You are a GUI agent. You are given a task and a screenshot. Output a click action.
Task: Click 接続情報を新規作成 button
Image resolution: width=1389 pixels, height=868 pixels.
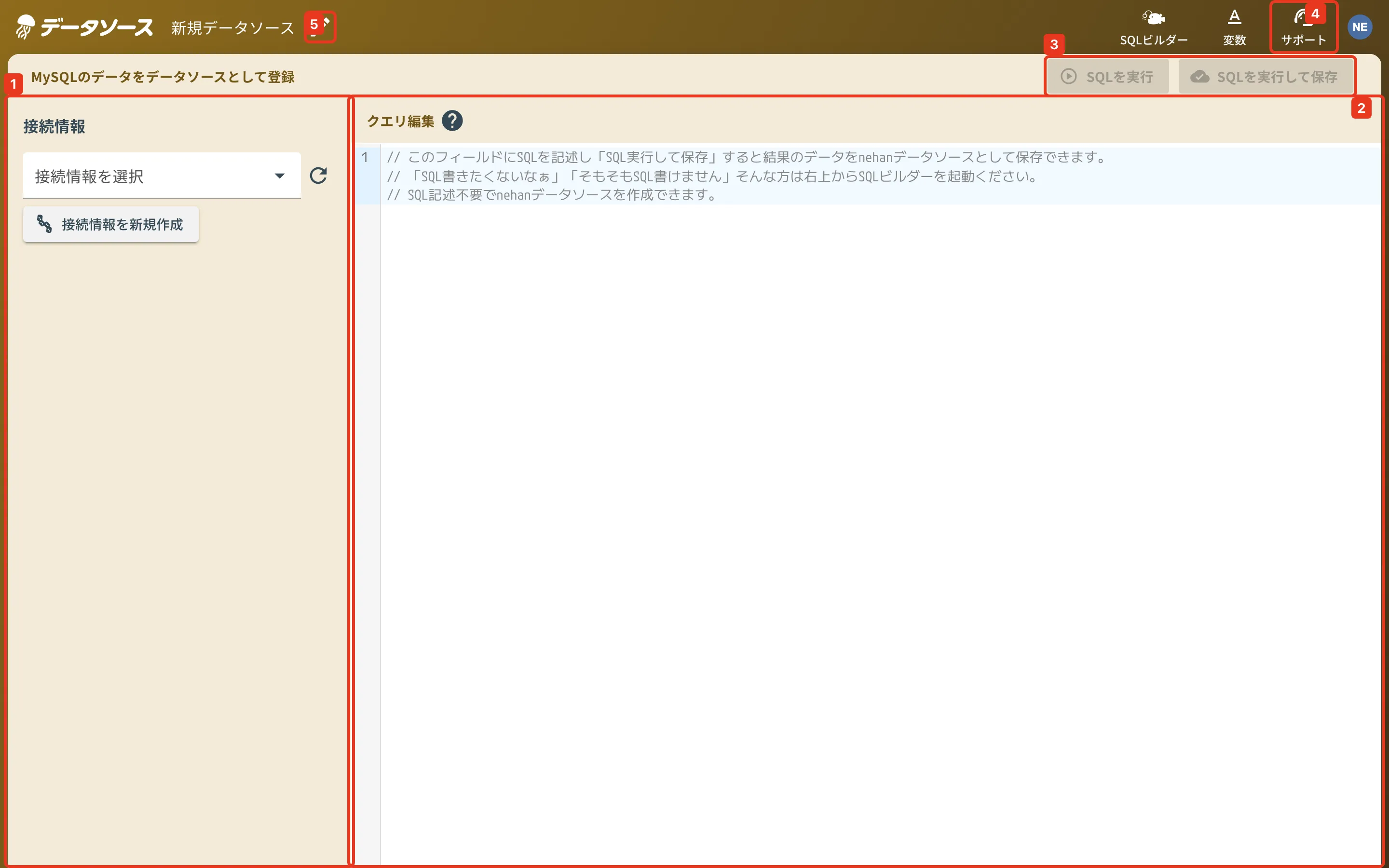[111, 224]
